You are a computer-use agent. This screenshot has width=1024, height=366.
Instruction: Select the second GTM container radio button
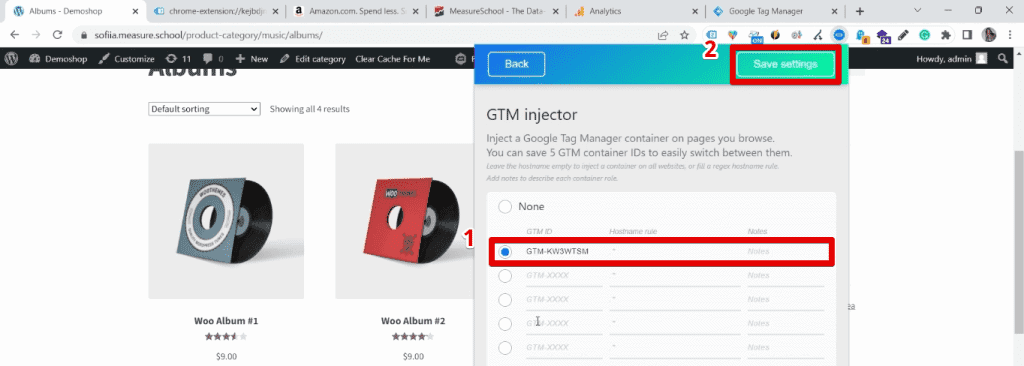click(505, 276)
